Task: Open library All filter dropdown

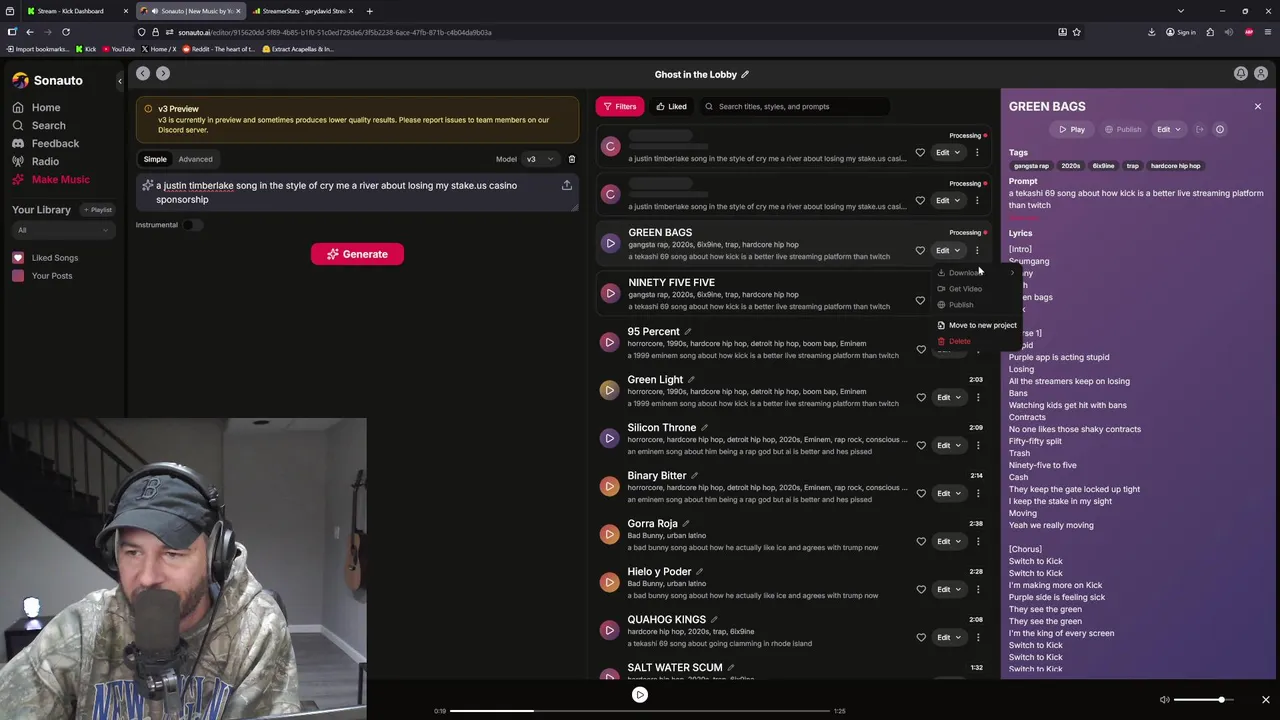Action: pyautogui.click(x=61, y=230)
